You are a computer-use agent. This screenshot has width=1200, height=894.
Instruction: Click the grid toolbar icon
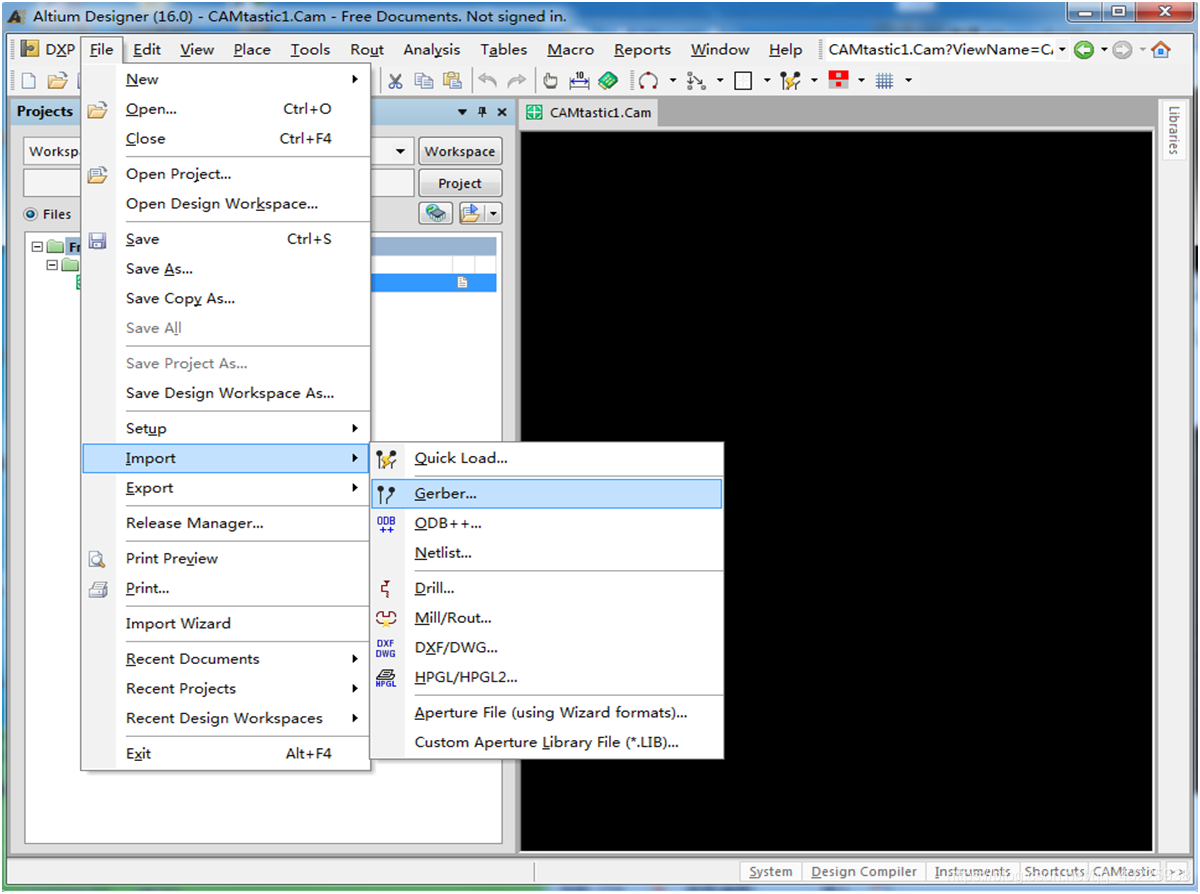884,81
